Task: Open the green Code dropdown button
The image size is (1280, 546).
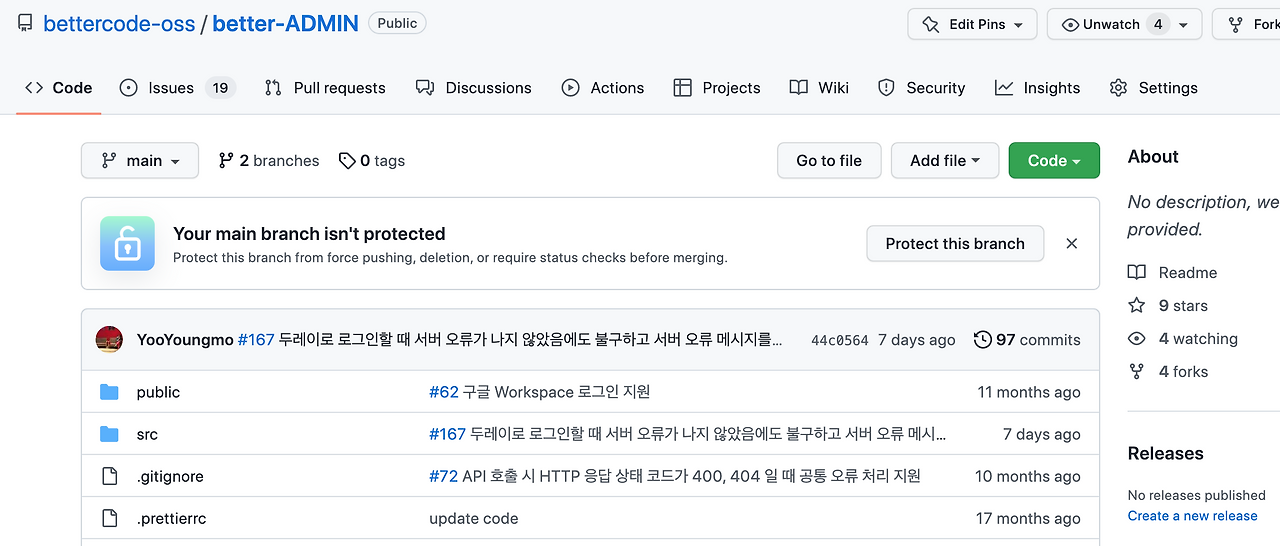Action: point(1054,161)
